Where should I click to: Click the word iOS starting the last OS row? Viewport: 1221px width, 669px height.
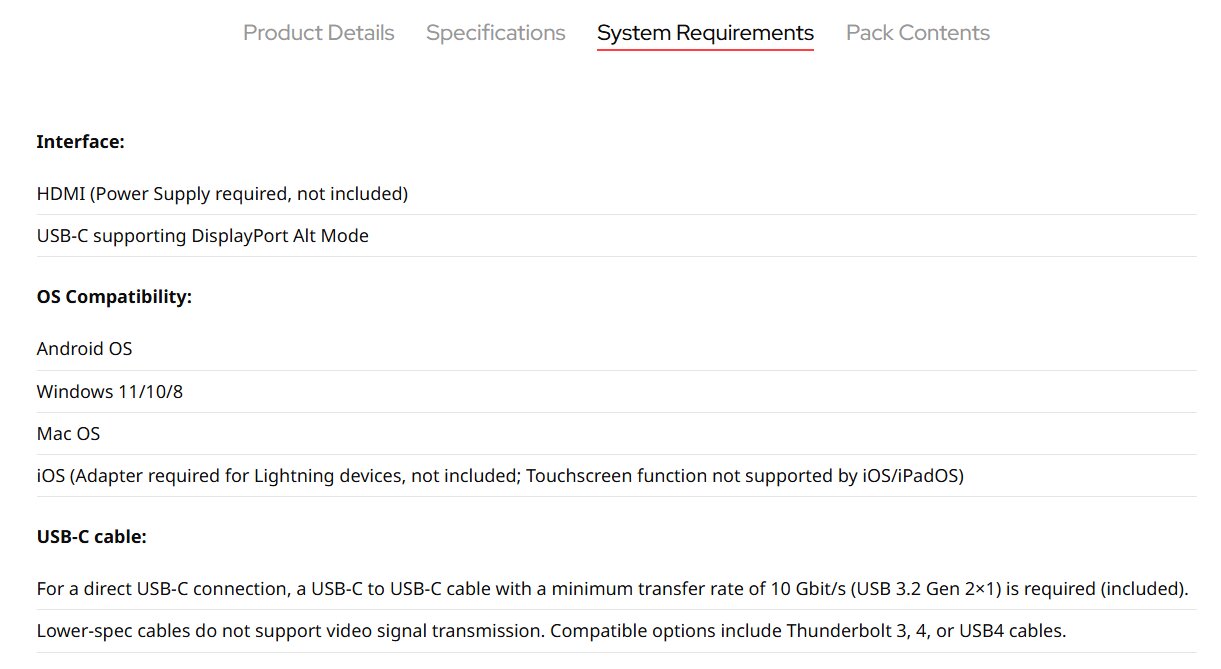point(50,476)
